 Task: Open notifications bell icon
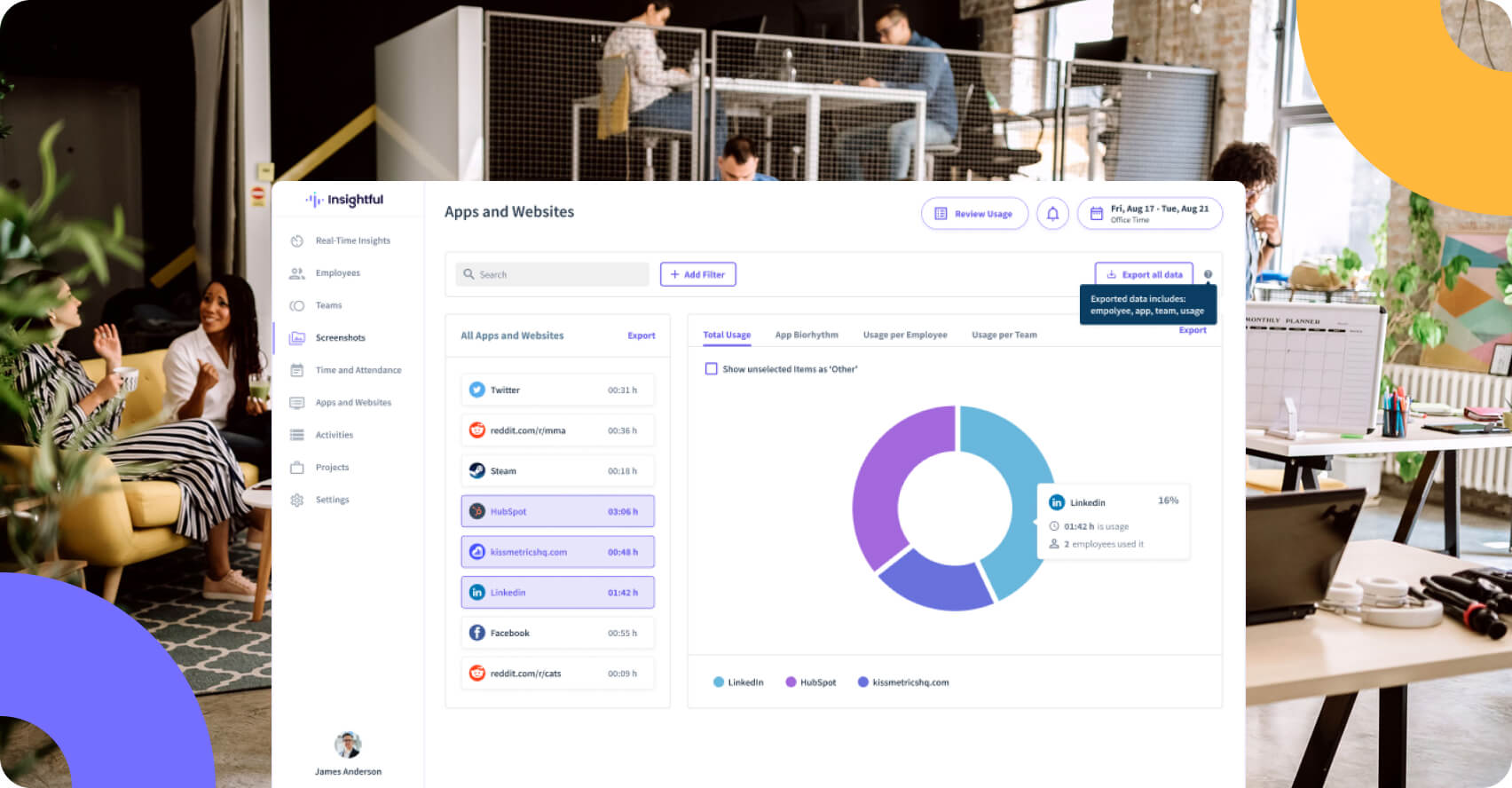(x=1052, y=214)
